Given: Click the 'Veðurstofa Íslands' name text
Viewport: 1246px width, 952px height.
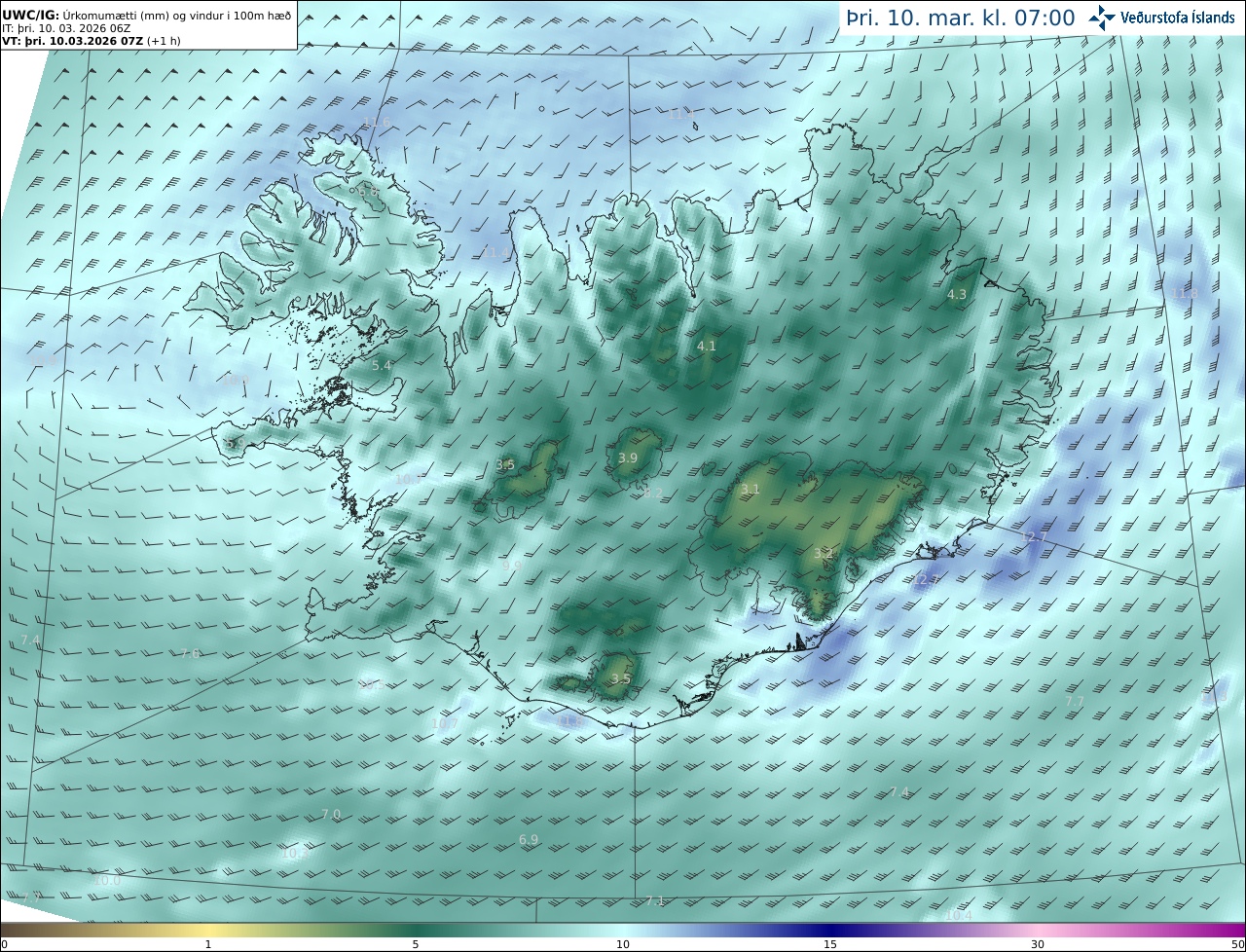Looking at the screenshot, I should point(1178,18).
